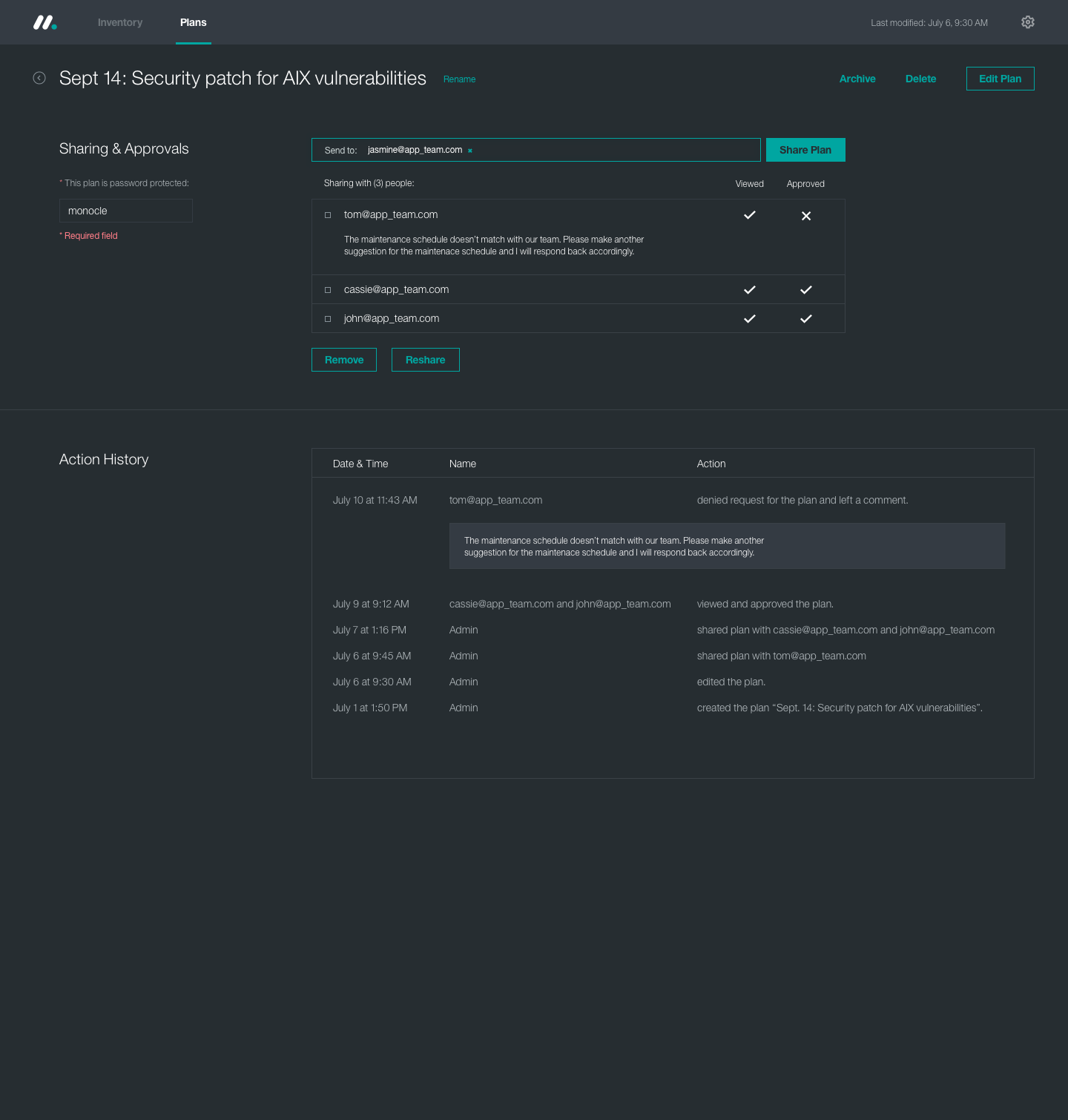
Task: Click 'shared plan with tom@app_team.com' text
Action: [x=782, y=656]
